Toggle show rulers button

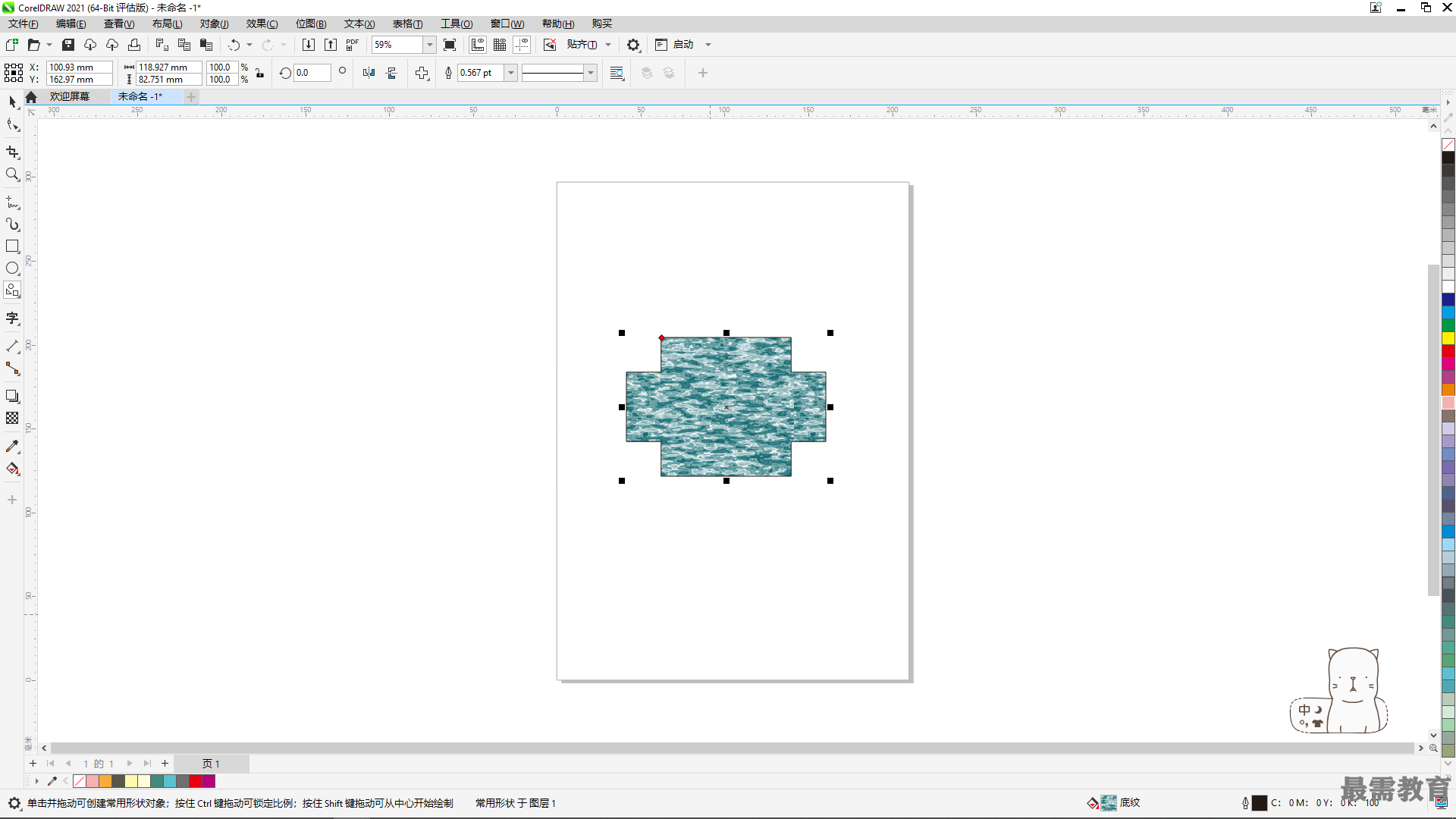pos(478,45)
